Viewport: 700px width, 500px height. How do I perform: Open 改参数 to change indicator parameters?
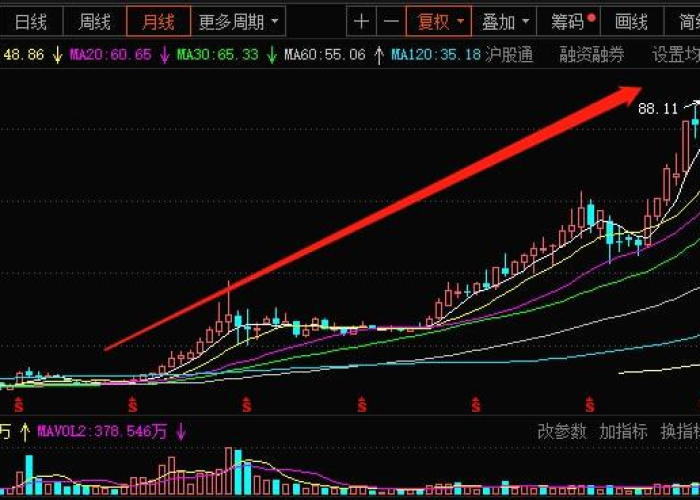point(562,431)
